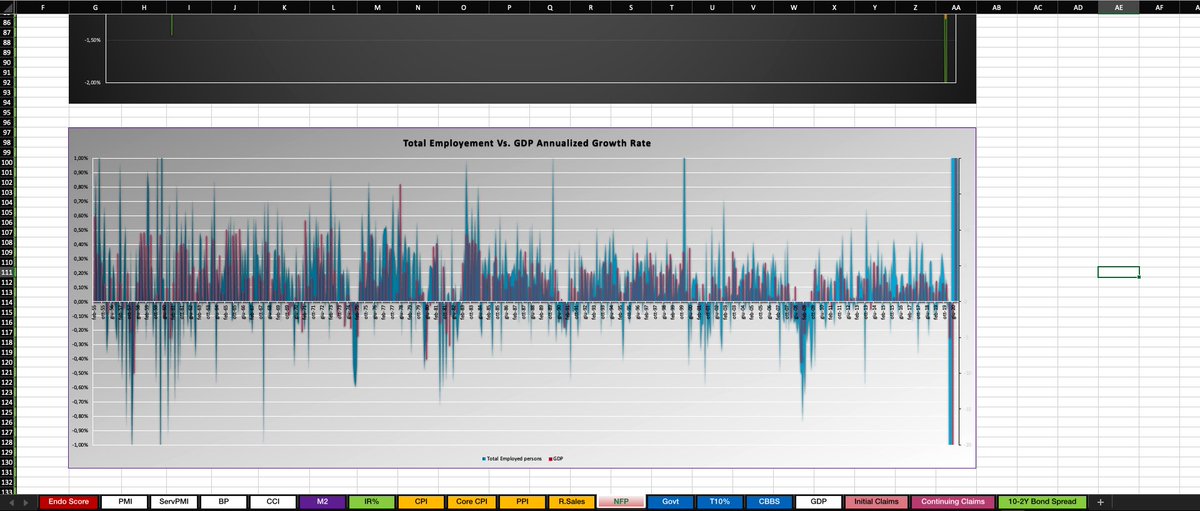Switch to the GDP sheet tab
This screenshot has width=1200, height=511.
[819, 501]
